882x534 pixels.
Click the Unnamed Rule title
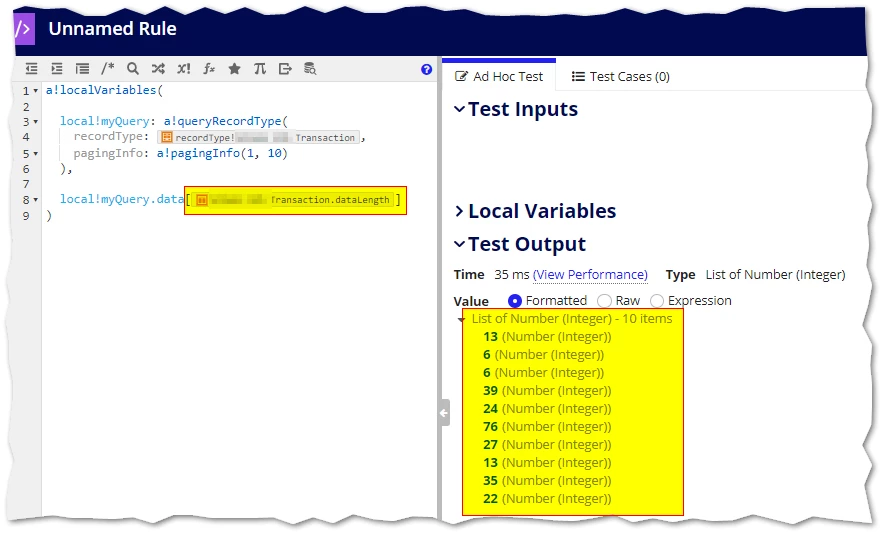(x=112, y=29)
